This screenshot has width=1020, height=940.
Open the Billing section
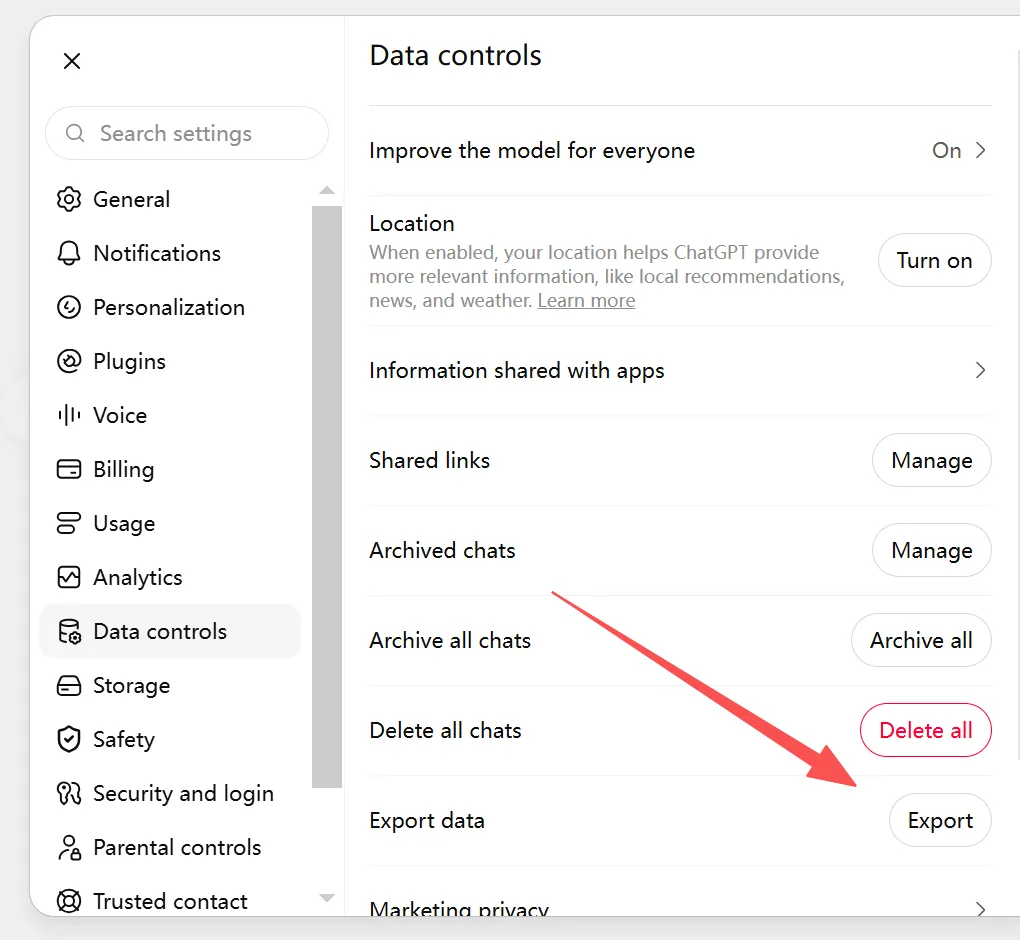170,469
